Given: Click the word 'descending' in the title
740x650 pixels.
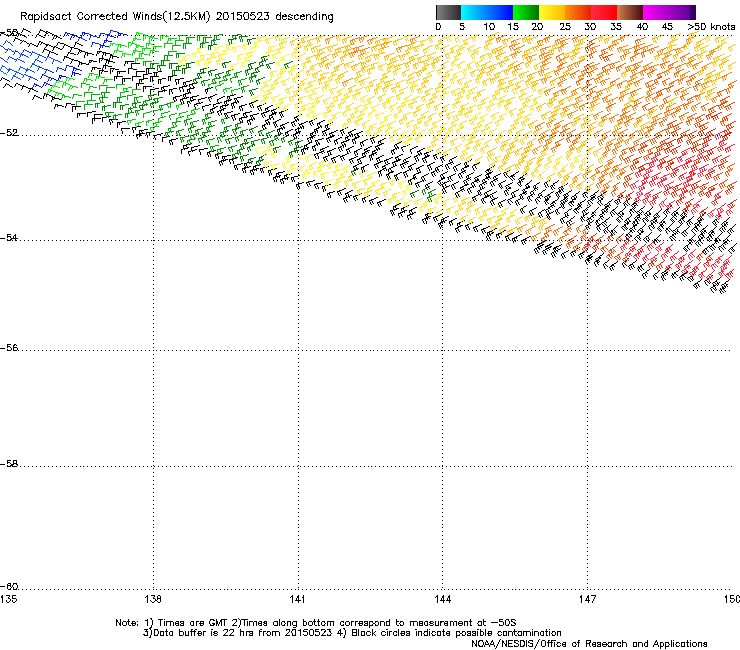Looking at the screenshot, I should 304,17.
